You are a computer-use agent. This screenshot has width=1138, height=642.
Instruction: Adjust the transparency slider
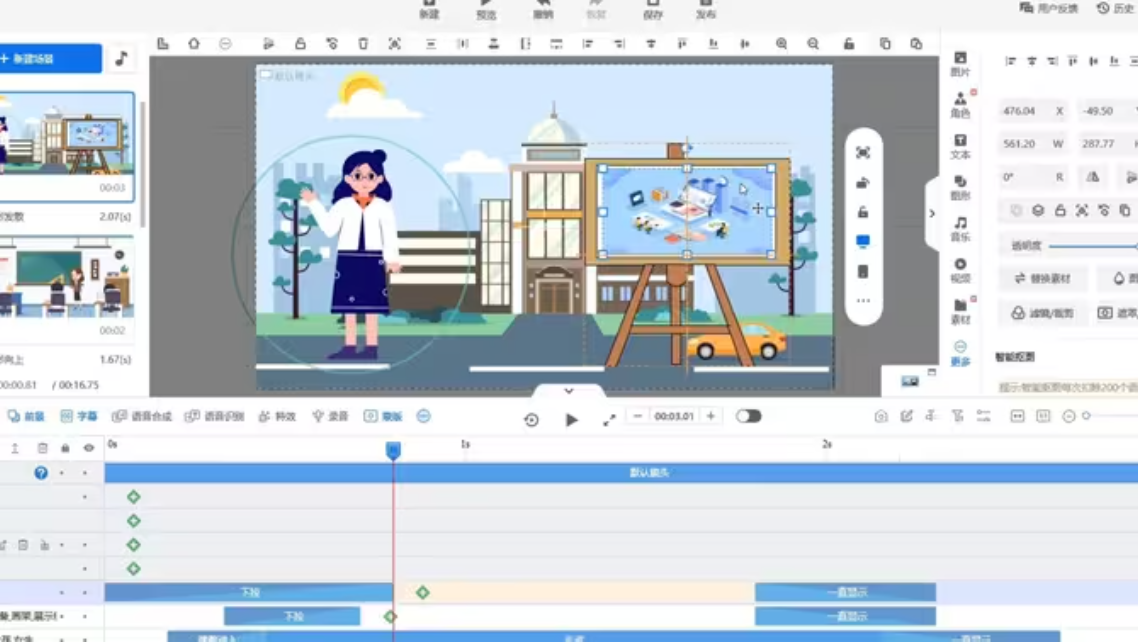[1092, 246]
